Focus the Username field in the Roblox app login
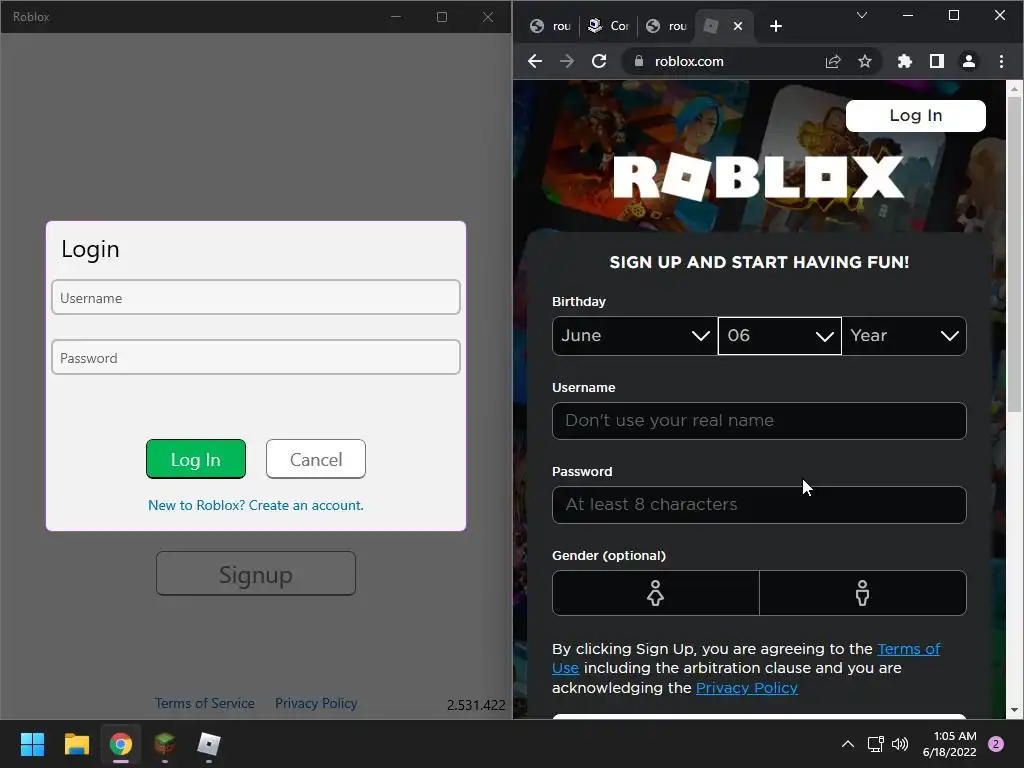The width and height of the screenshot is (1024, 768). coord(256,297)
